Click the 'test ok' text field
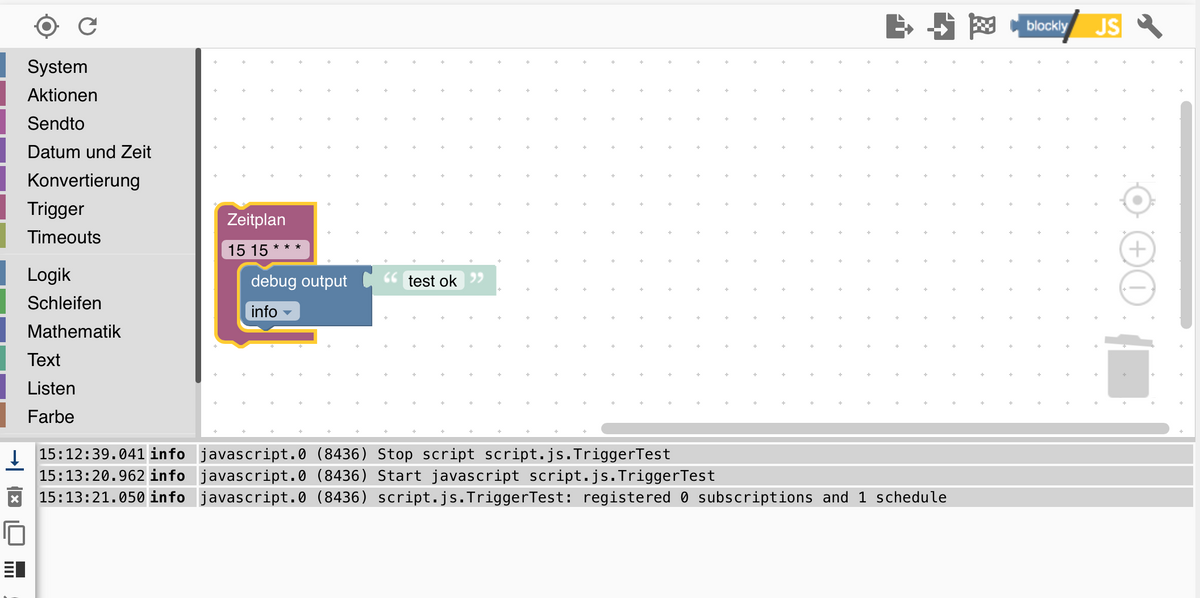Image resolution: width=1200 pixels, height=598 pixels. 432,281
